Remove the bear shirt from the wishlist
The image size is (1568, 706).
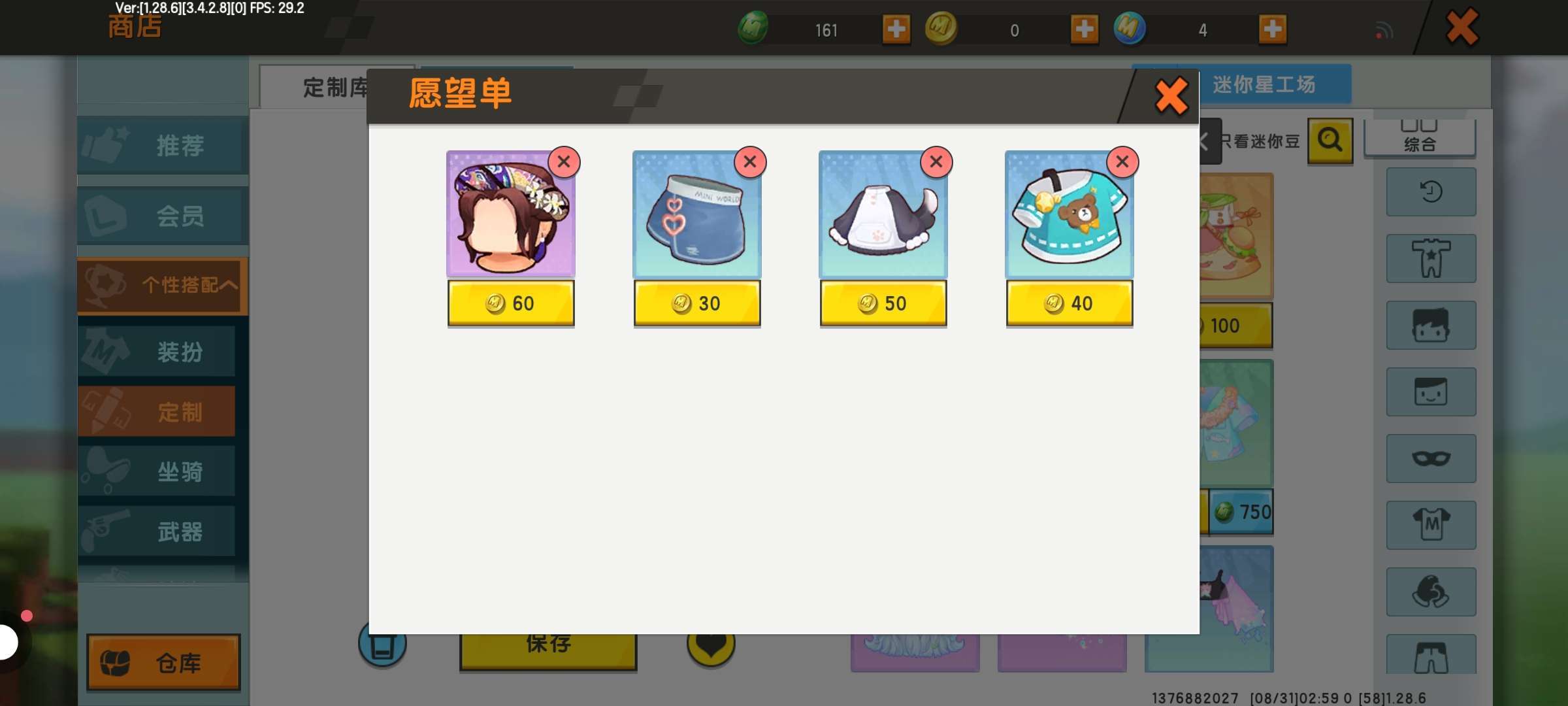(x=1122, y=161)
